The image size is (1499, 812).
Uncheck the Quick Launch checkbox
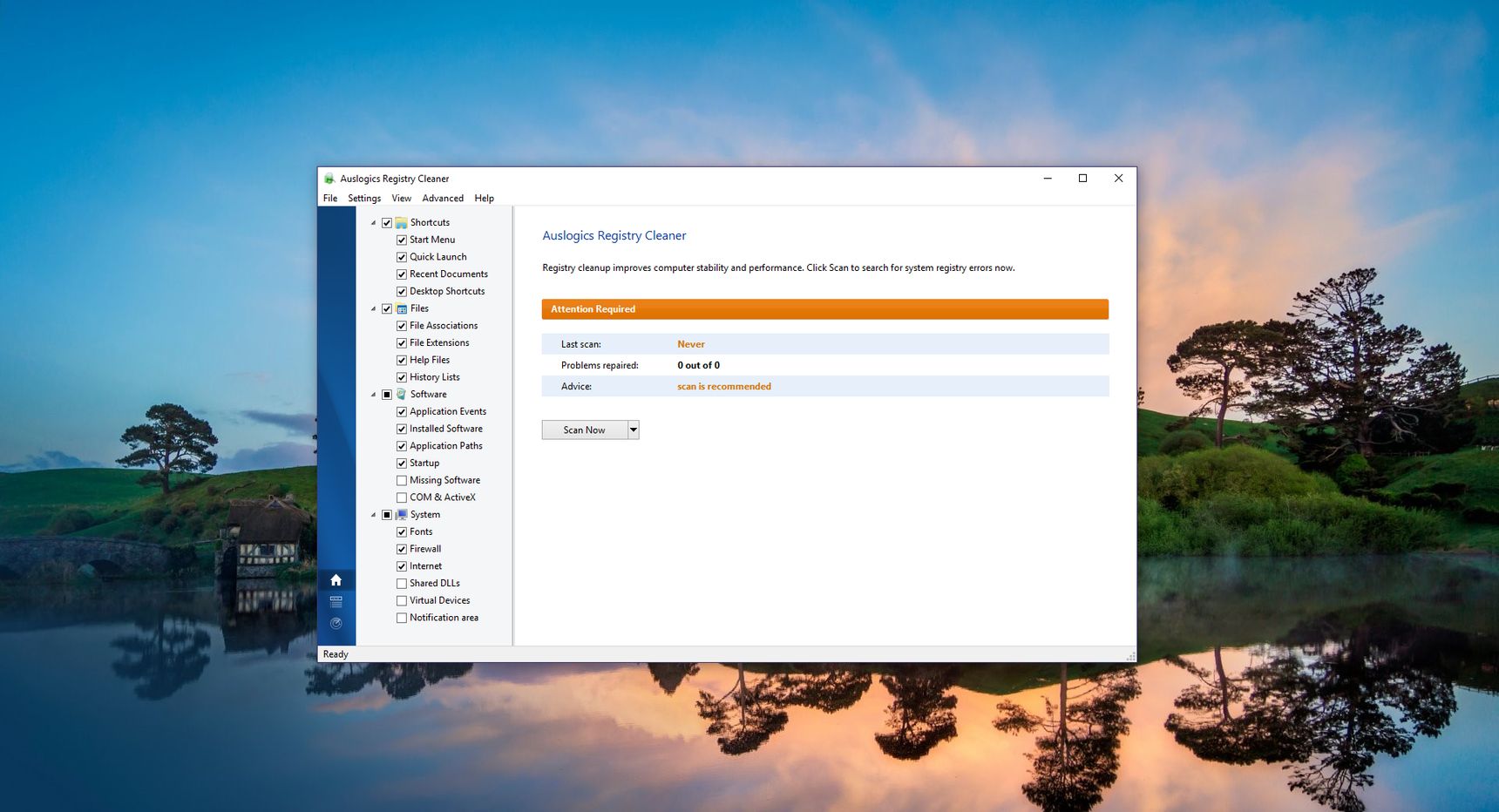[x=402, y=257]
